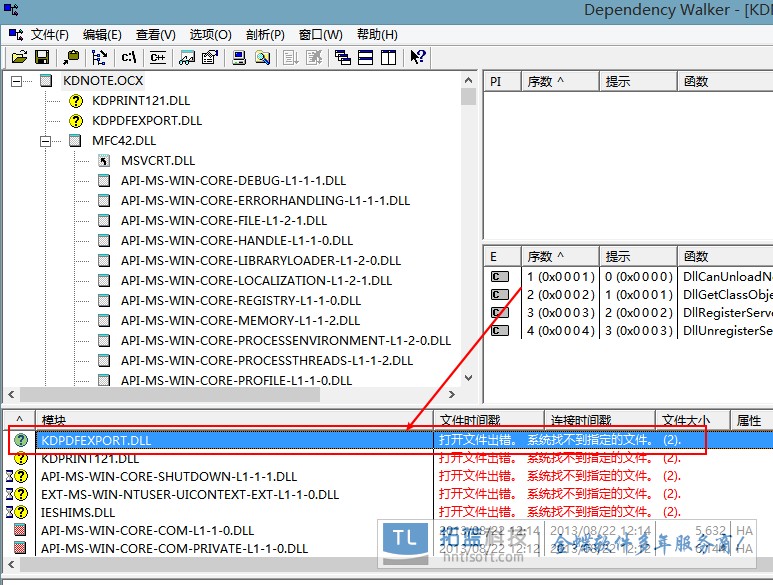Image resolution: width=773 pixels, height=585 pixels.
Task: Select API-MS-WIN-CORE-LIBRARYLOADER-L1-2-0.DLL in tree
Action: [x=261, y=261]
